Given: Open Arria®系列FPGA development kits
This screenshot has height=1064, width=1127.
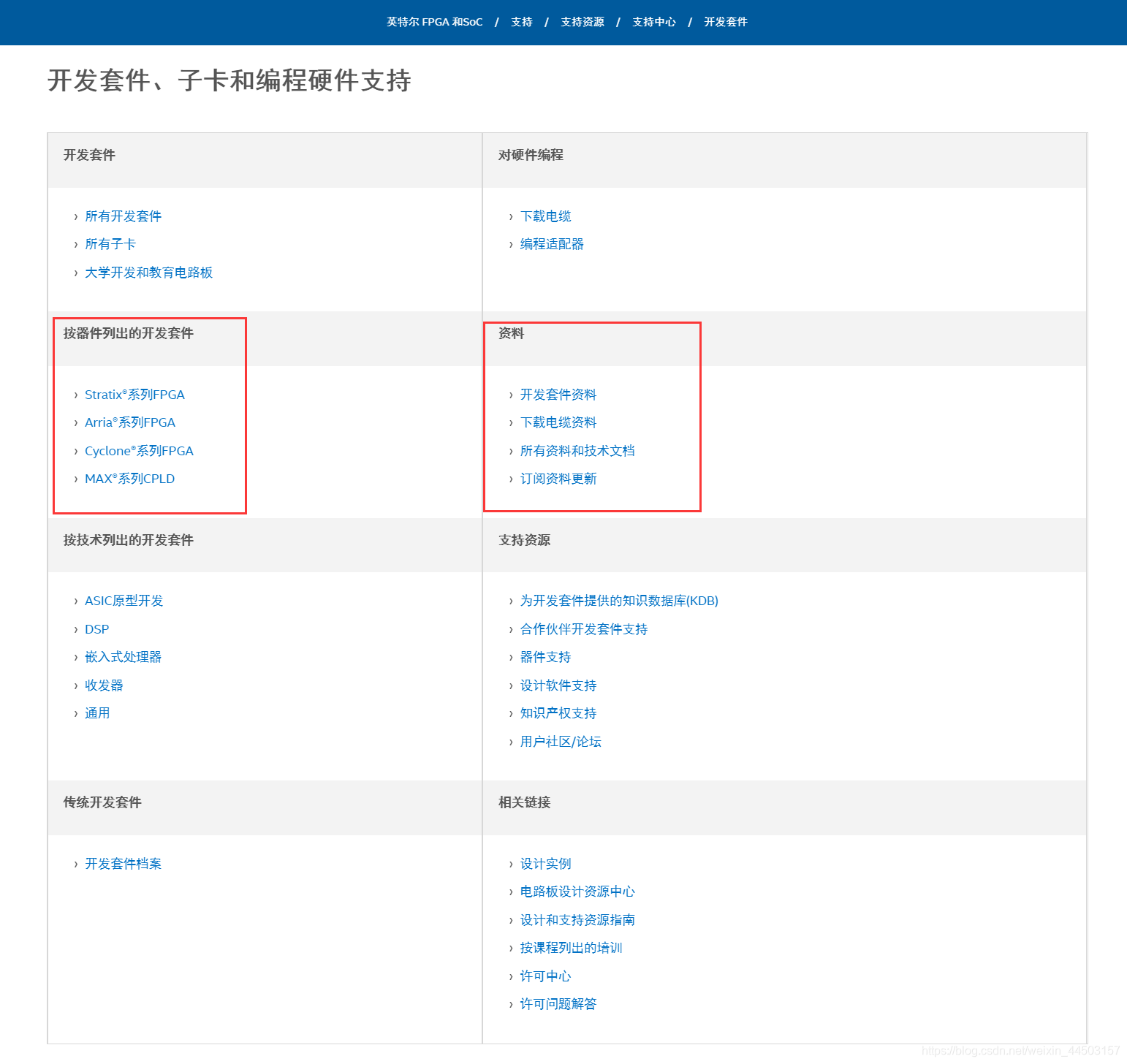Looking at the screenshot, I should 129,422.
